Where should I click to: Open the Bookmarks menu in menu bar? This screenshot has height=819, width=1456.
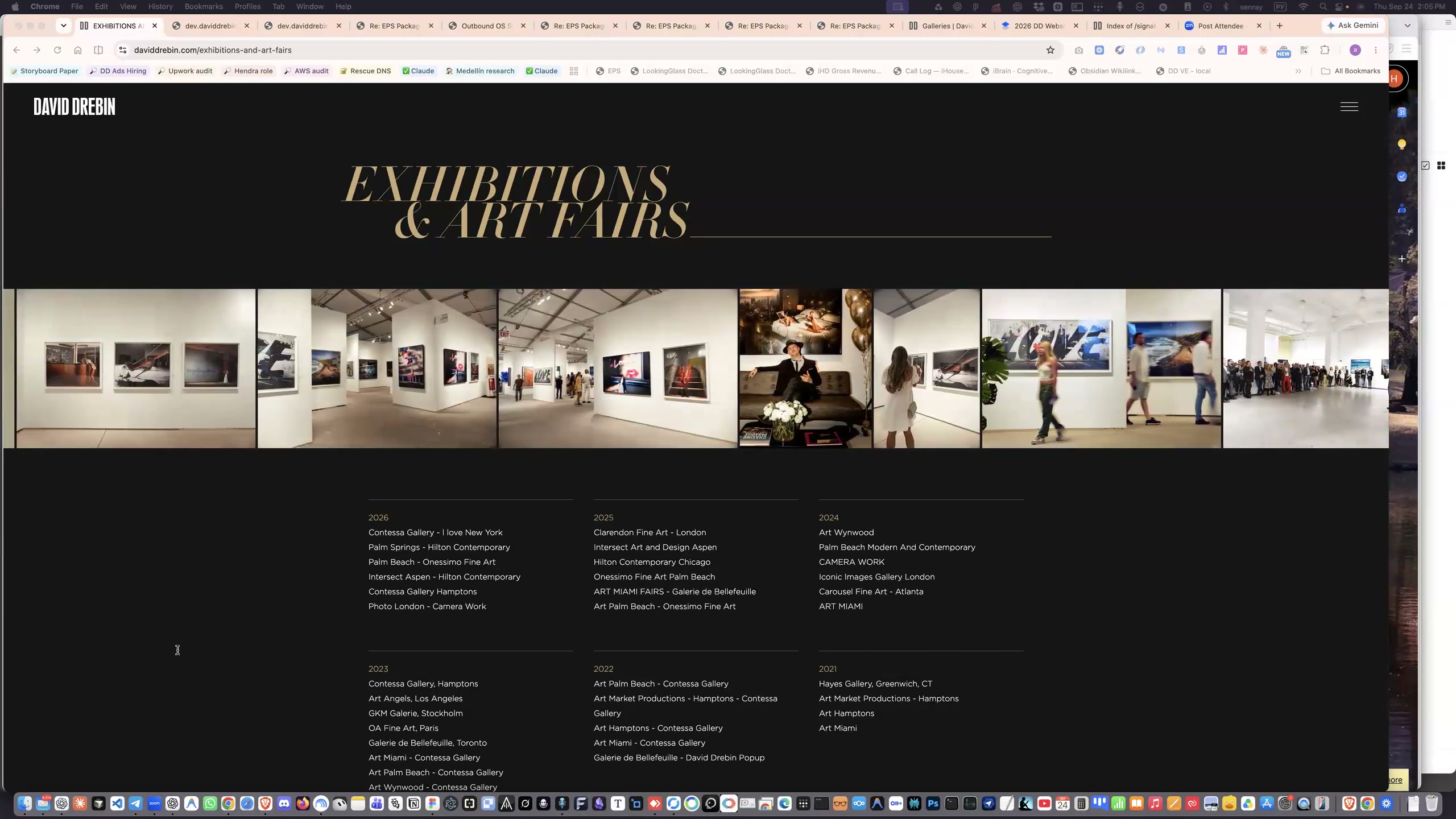pyautogui.click(x=204, y=6)
